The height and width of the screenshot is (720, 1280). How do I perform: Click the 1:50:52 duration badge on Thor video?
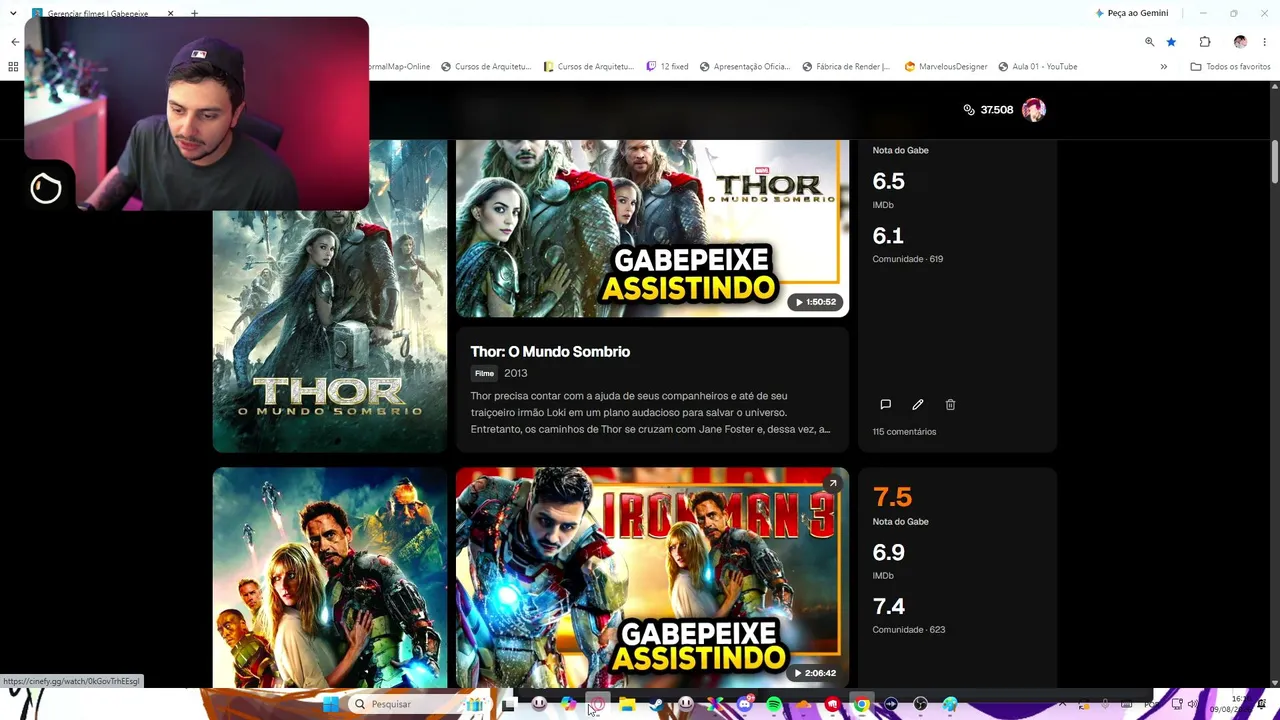pyautogui.click(x=815, y=302)
